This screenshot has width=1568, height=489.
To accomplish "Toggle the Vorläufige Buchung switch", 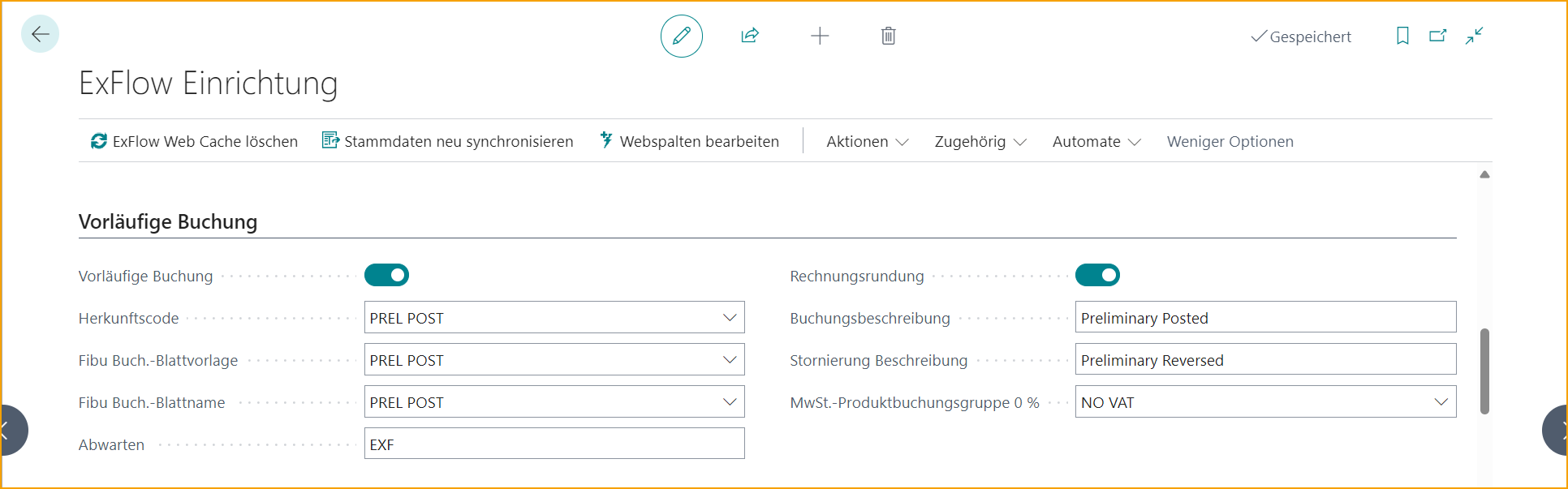I will pyautogui.click(x=386, y=276).
